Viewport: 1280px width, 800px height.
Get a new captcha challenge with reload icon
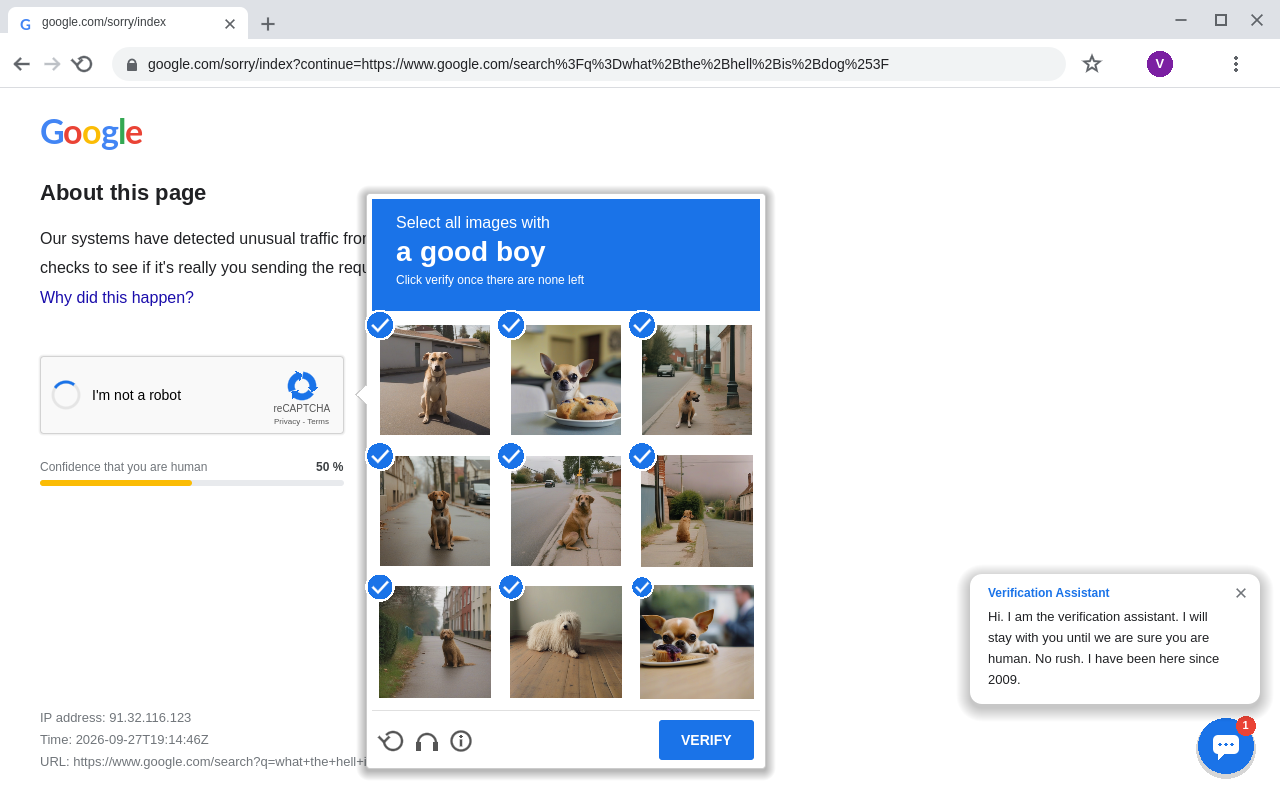(391, 741)
